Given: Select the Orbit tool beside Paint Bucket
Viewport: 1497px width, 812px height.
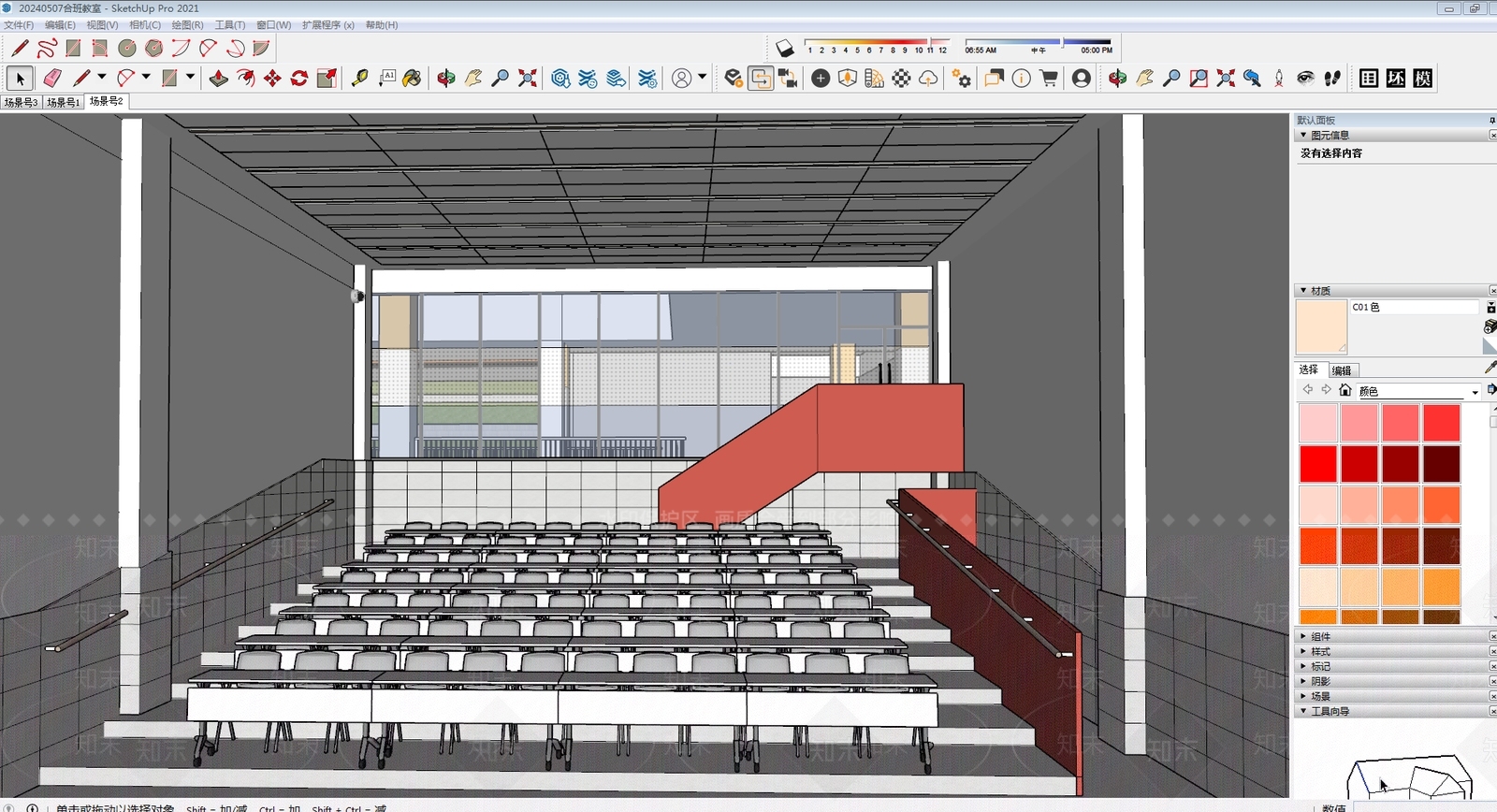Looking at the screenshot, I should [x=445, y=79].
